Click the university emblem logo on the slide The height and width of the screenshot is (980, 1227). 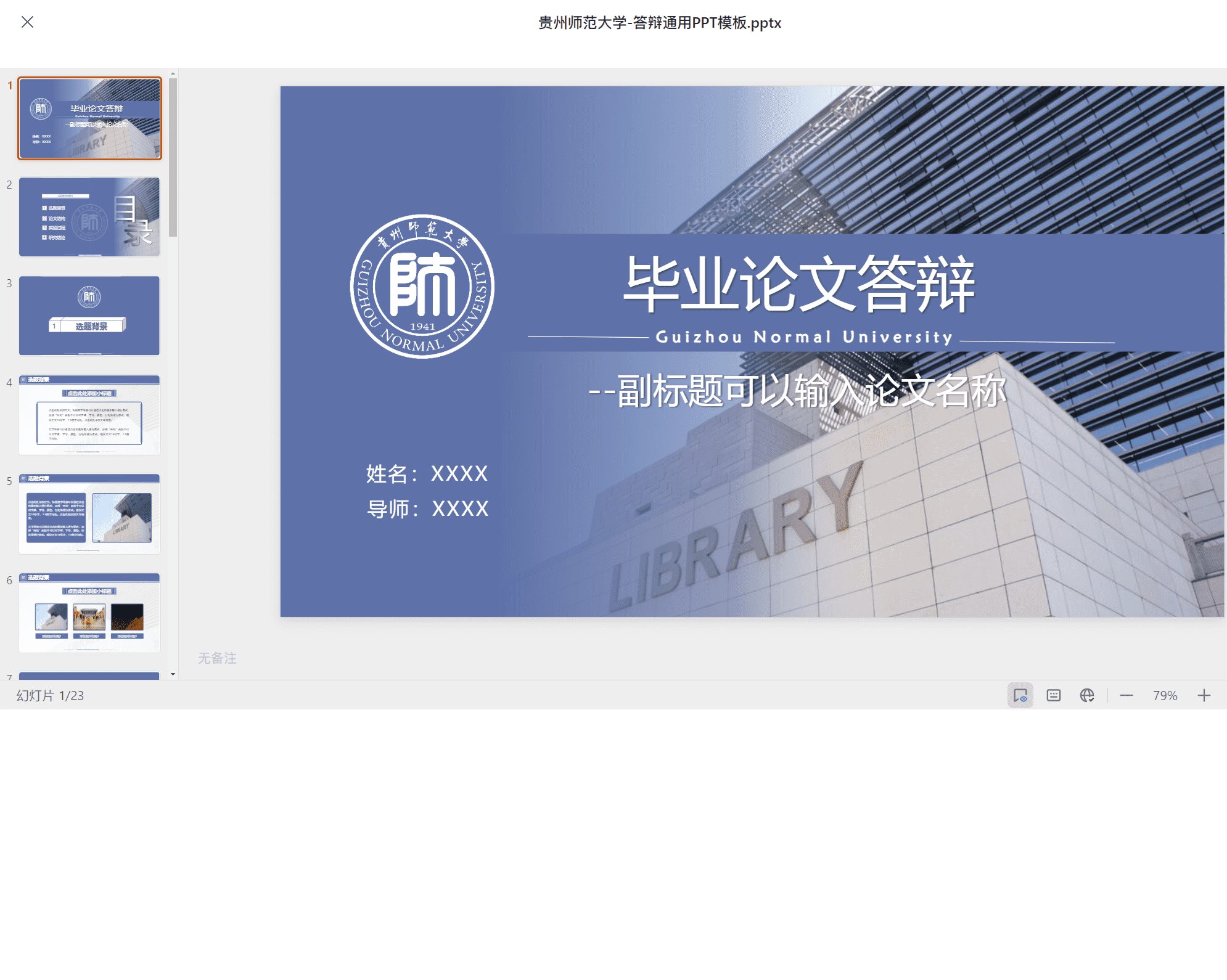[422, 286]
